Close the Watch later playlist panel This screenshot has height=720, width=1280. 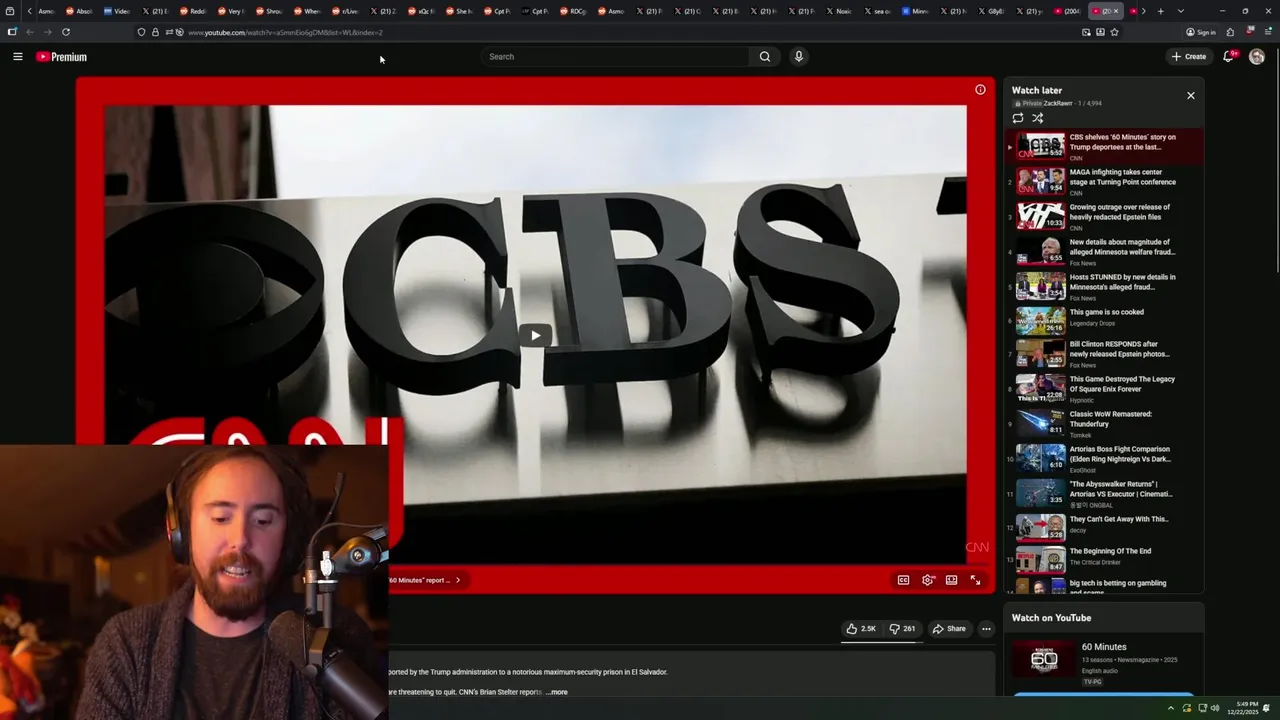click(x=1190, y=96)
